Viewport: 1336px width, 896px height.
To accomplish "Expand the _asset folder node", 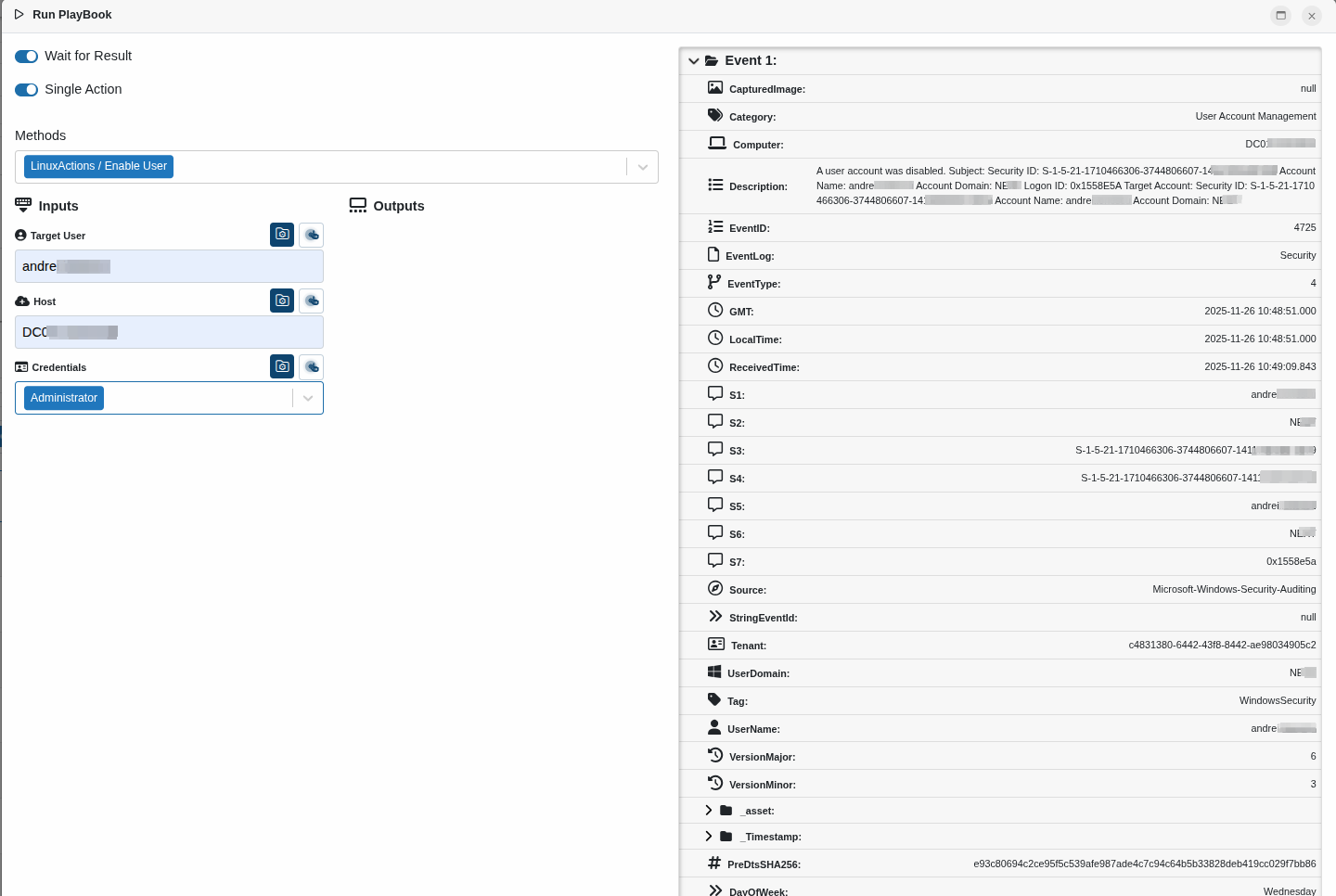I will click(x=709, y=811).
